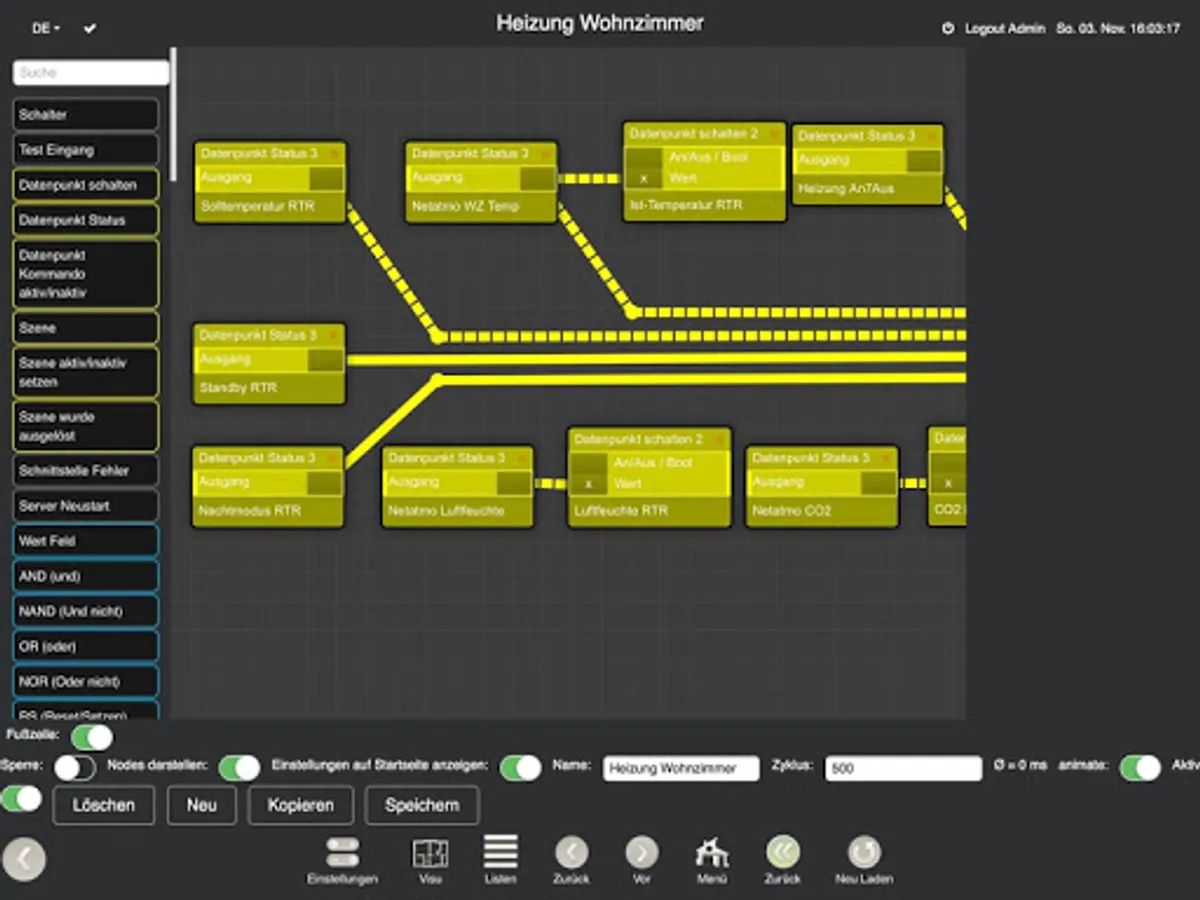The width and height of the screenshot is (1200, 900).
Task: Select Datenpunkt Status in the node list
Action: [86, 220]
